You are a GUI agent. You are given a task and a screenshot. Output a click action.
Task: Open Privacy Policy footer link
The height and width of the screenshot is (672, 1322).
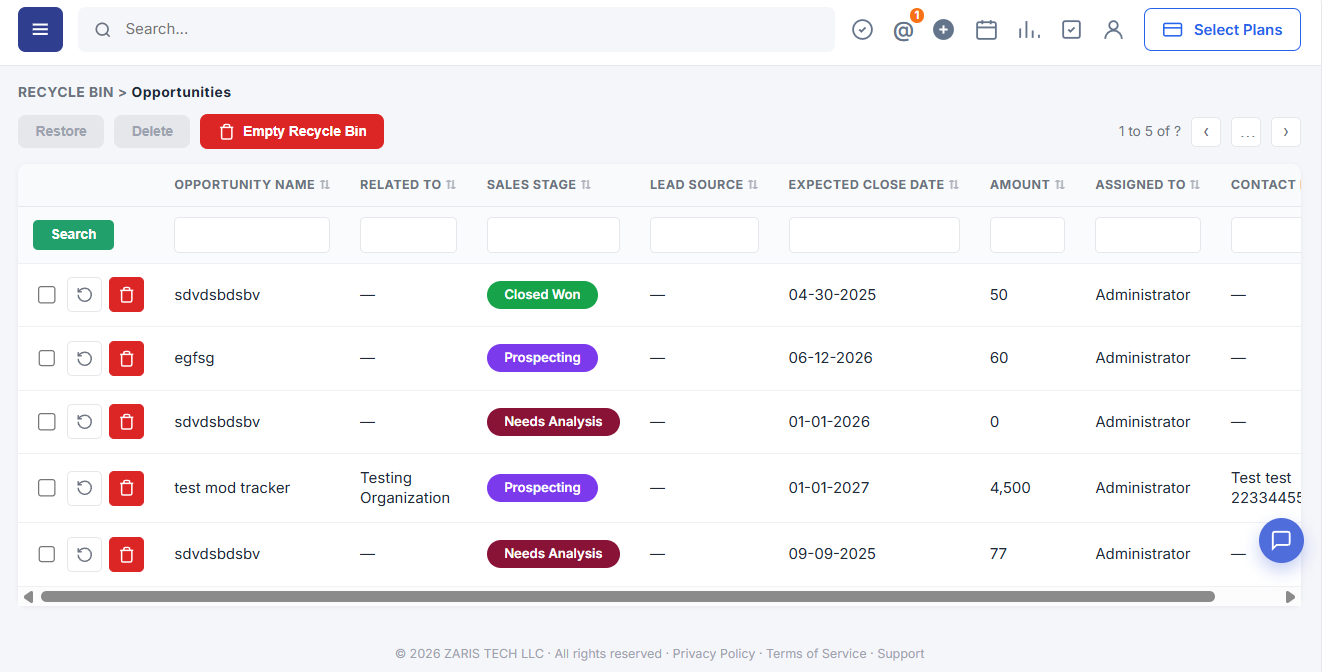pyautogui.click(x=714, y=654)
